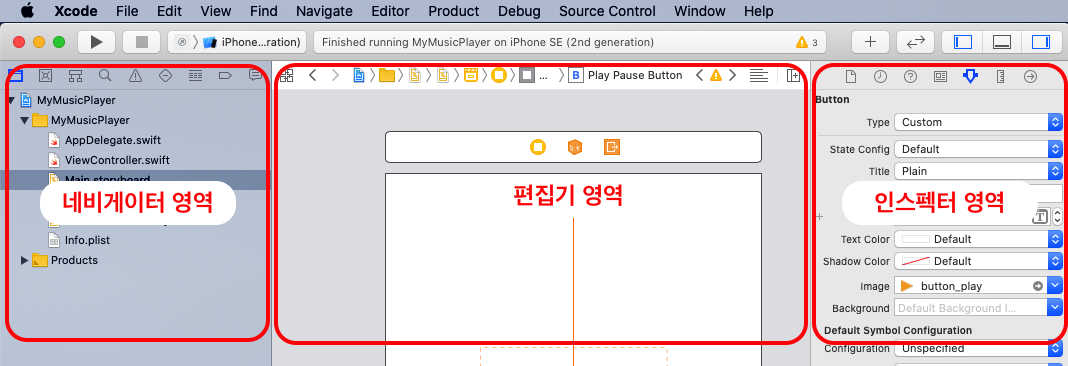Show the Debug navigator tab
The width and height of the screenshot is (1068, 366).
coord(195,76)
